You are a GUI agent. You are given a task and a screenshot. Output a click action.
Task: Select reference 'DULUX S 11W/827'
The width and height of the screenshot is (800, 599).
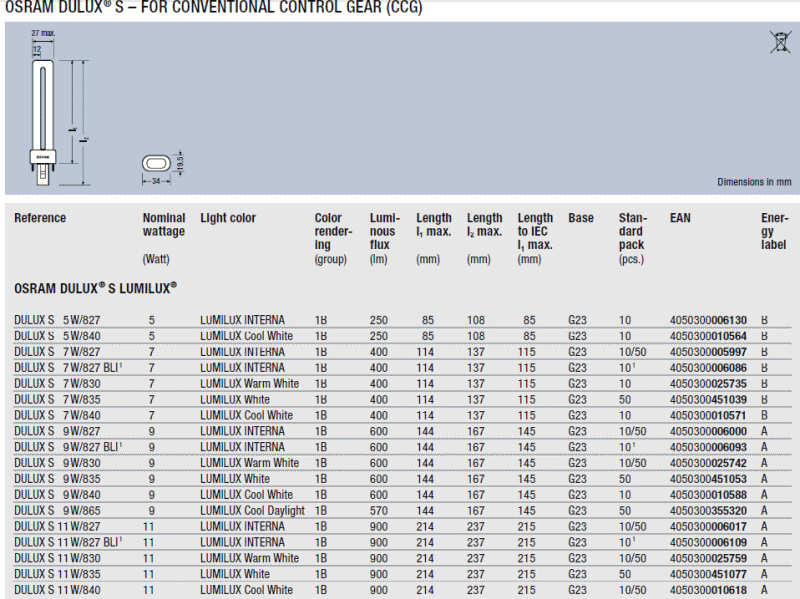click(57, 526)
